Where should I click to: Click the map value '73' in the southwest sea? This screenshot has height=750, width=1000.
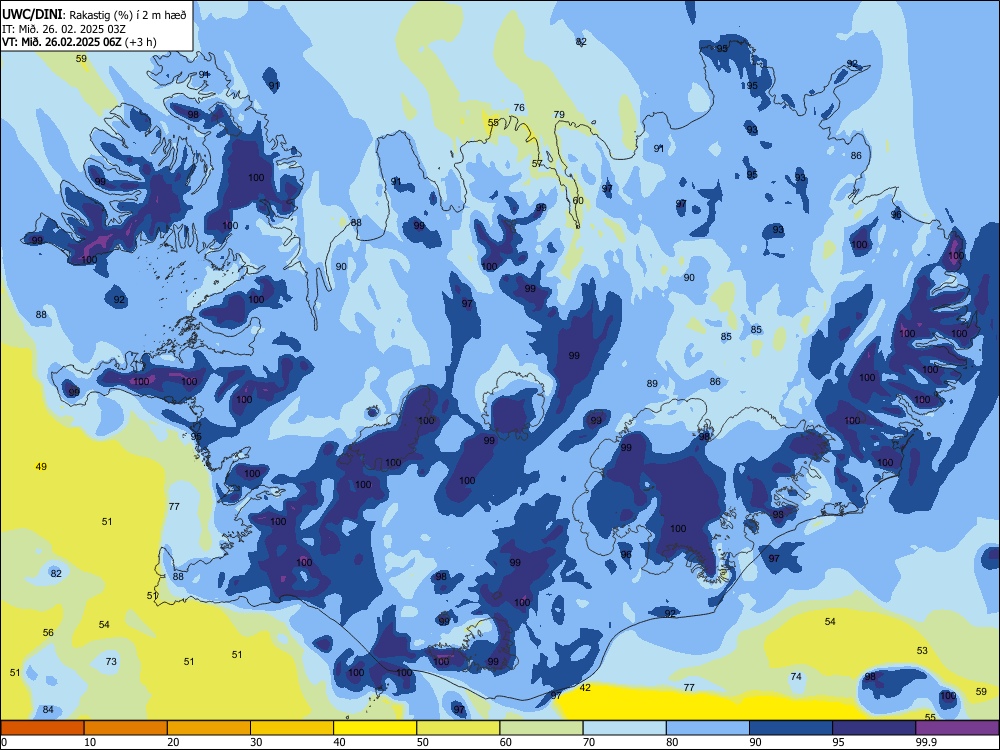pyautogui.click(x=111, y=661)
